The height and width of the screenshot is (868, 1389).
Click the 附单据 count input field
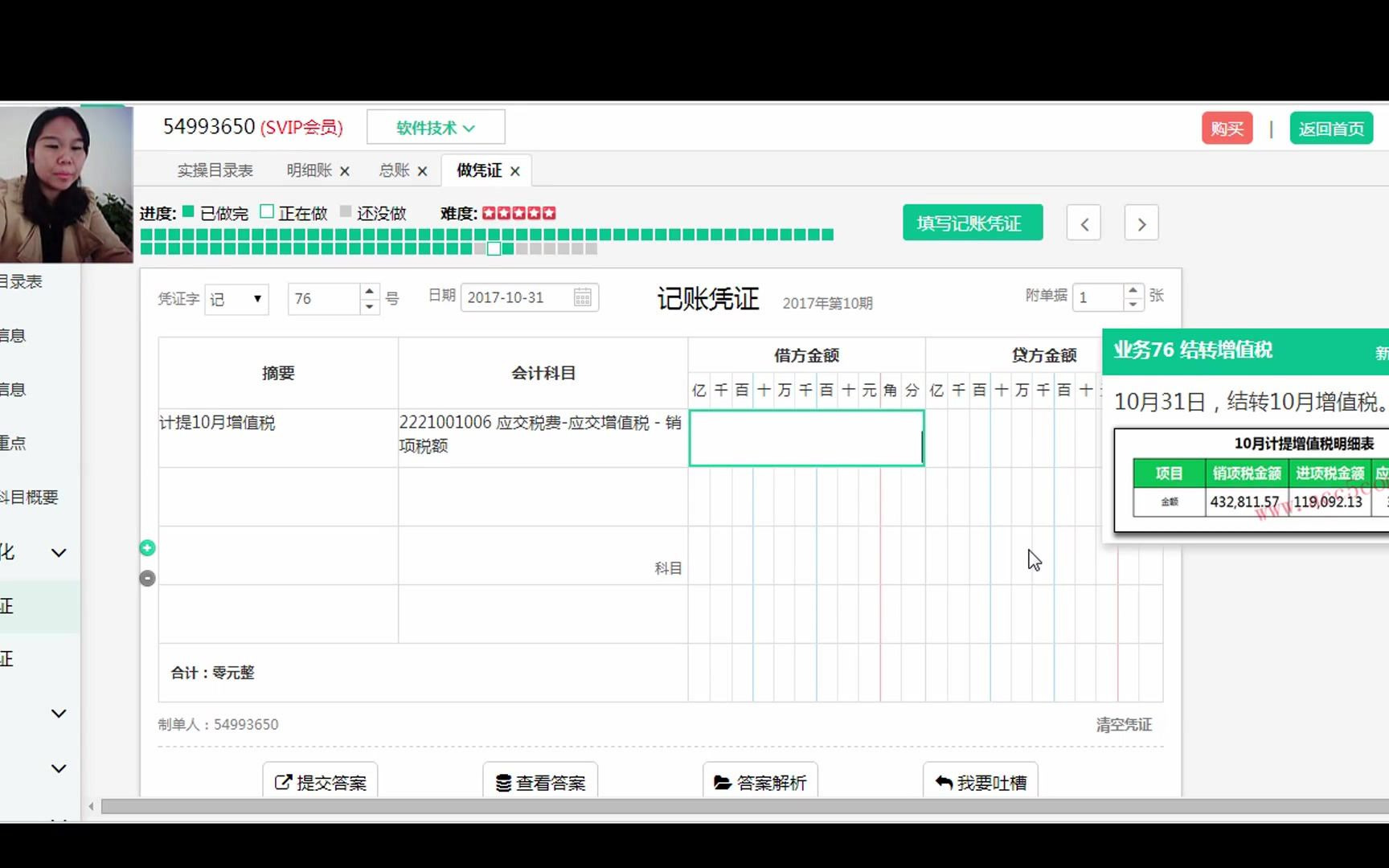point(1097,297)
